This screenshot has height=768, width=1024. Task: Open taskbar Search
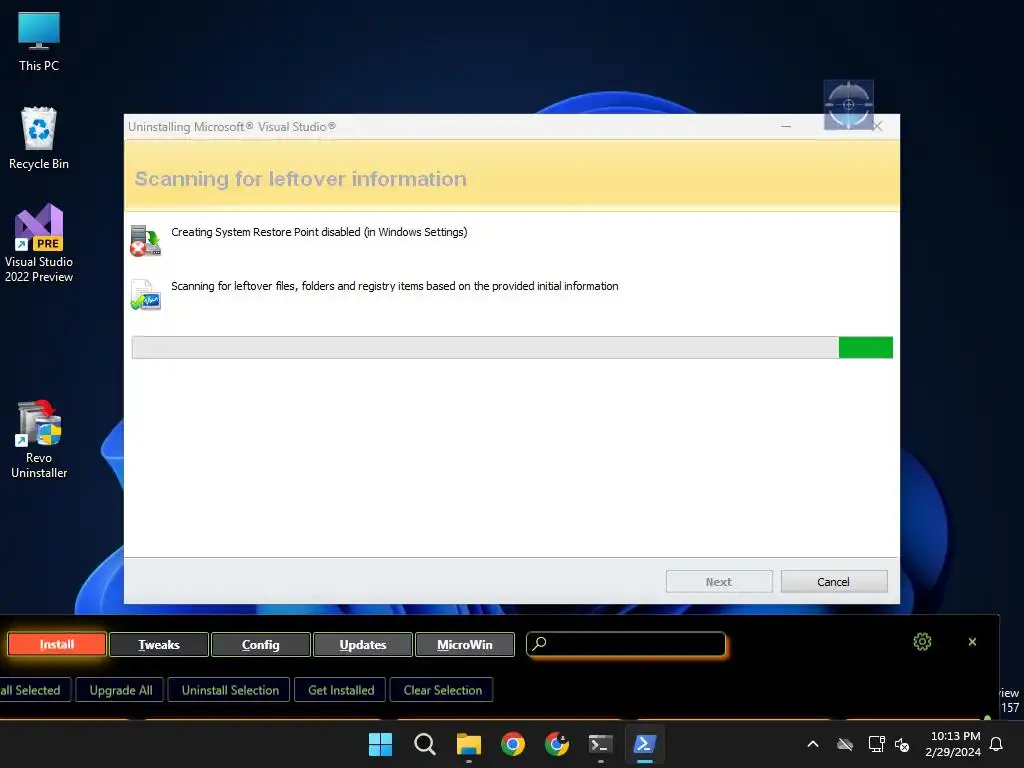coord(424,744)
